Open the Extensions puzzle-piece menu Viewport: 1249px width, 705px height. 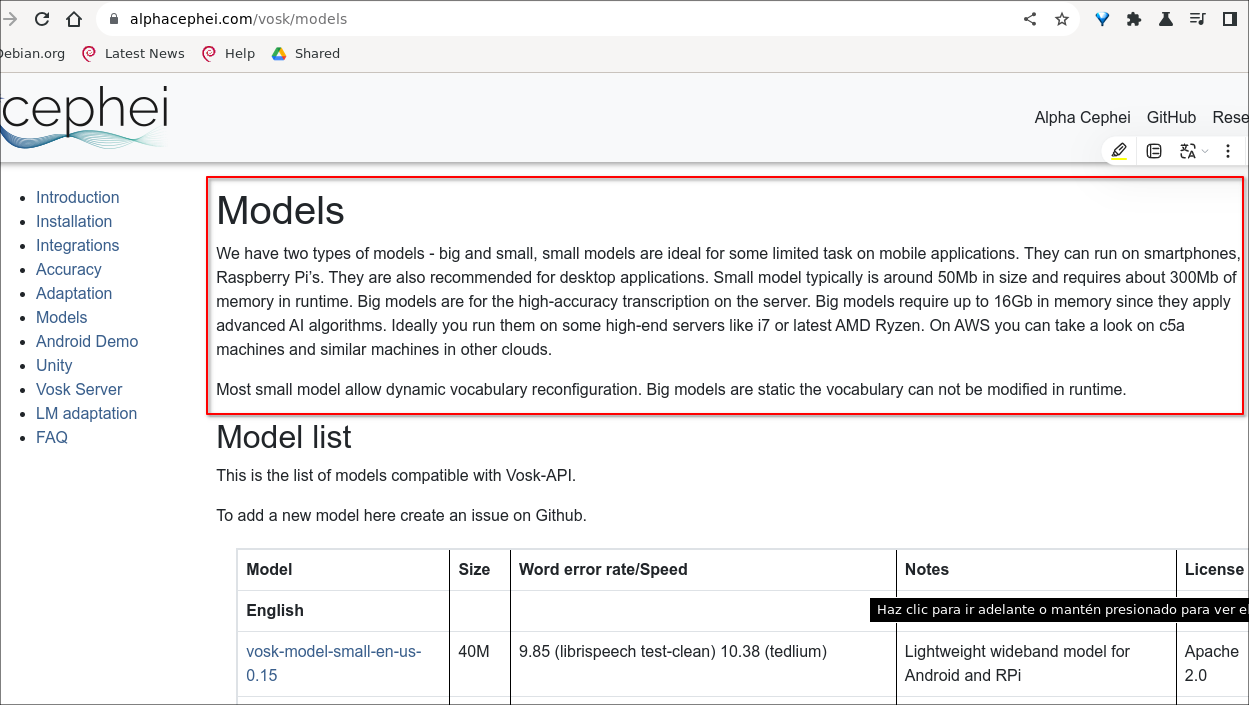1134,19
